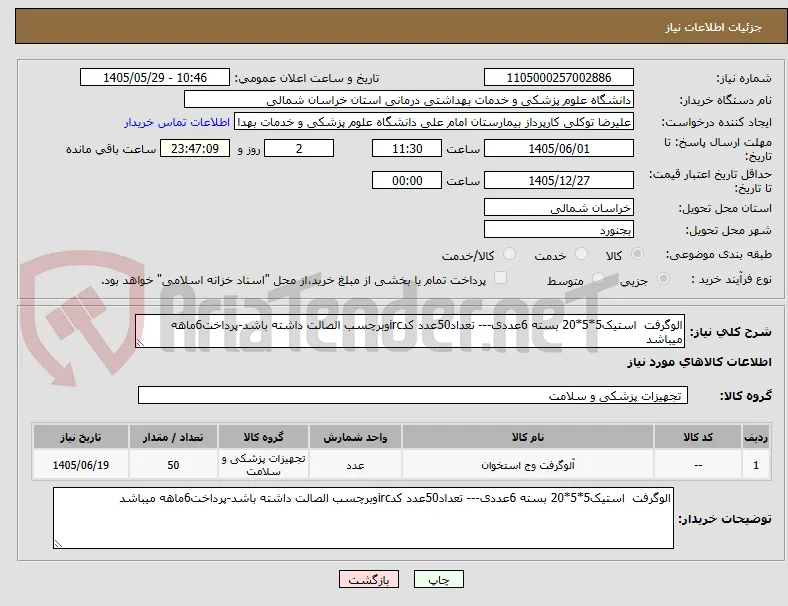Click the شرح کلی نیاز description textarea

click(x=410, y=332)
